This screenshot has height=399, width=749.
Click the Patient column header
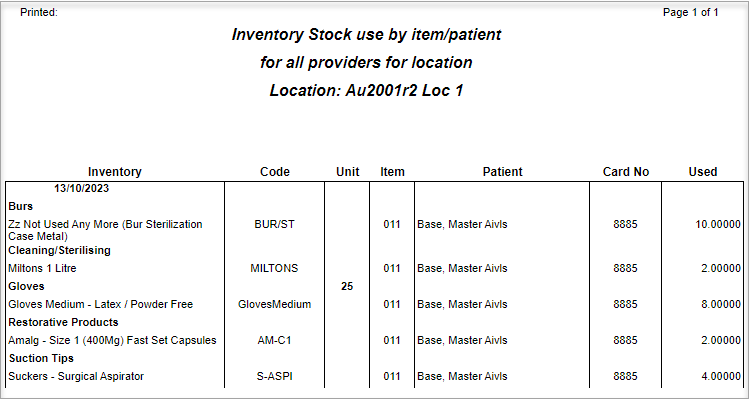point(503,172)
